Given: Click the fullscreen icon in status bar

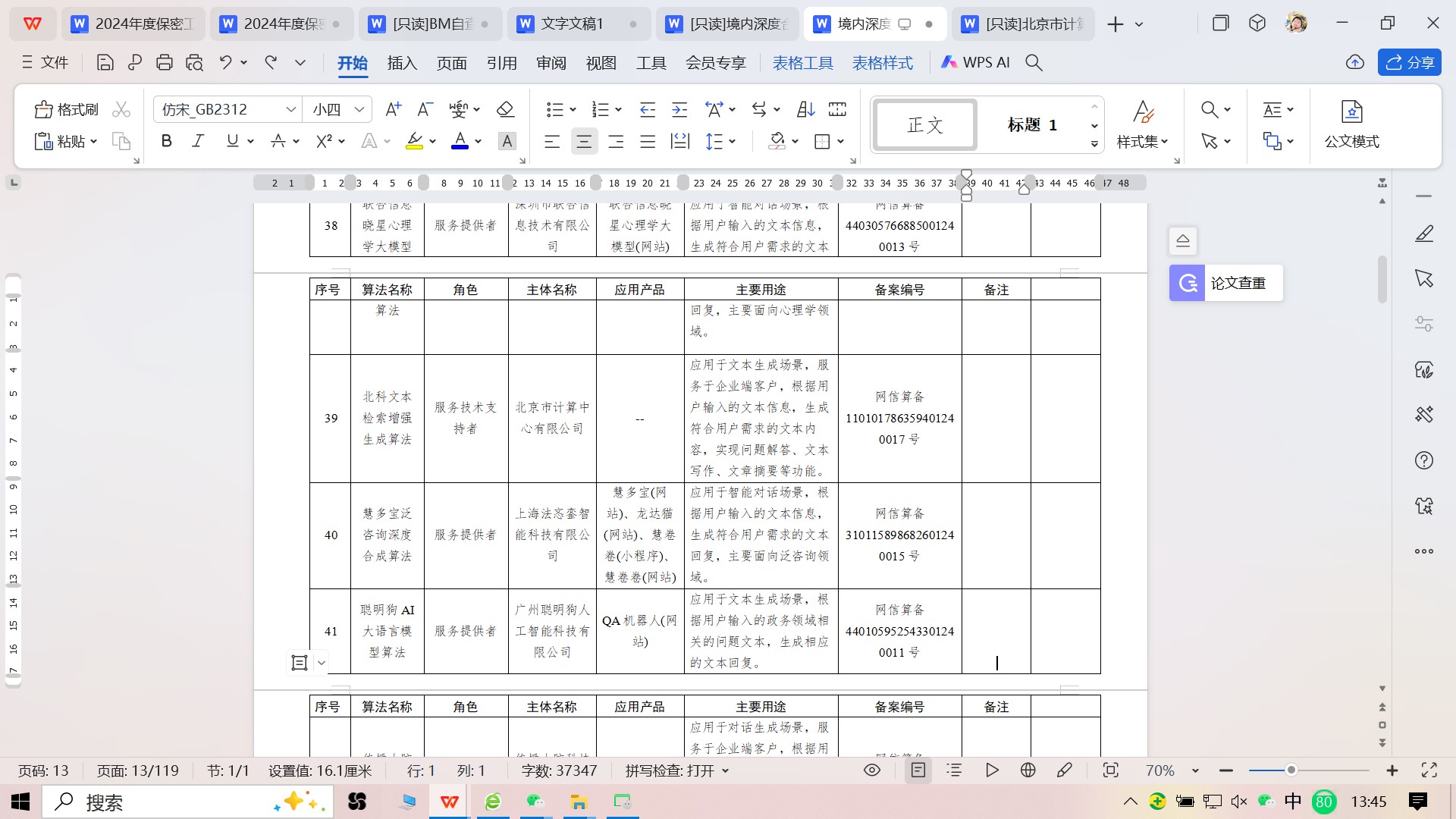Looking at the screenshot, I should tap(1429, 770).
